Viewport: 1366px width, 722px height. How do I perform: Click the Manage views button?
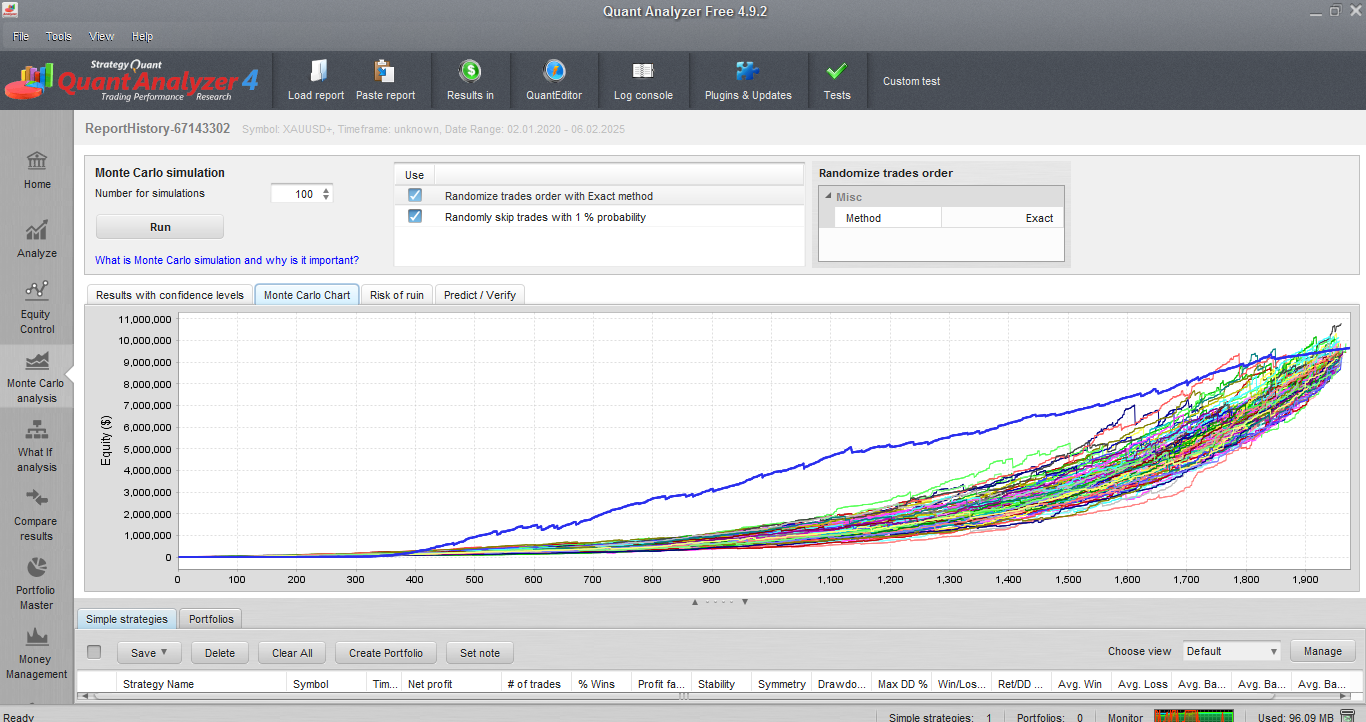1323,651
